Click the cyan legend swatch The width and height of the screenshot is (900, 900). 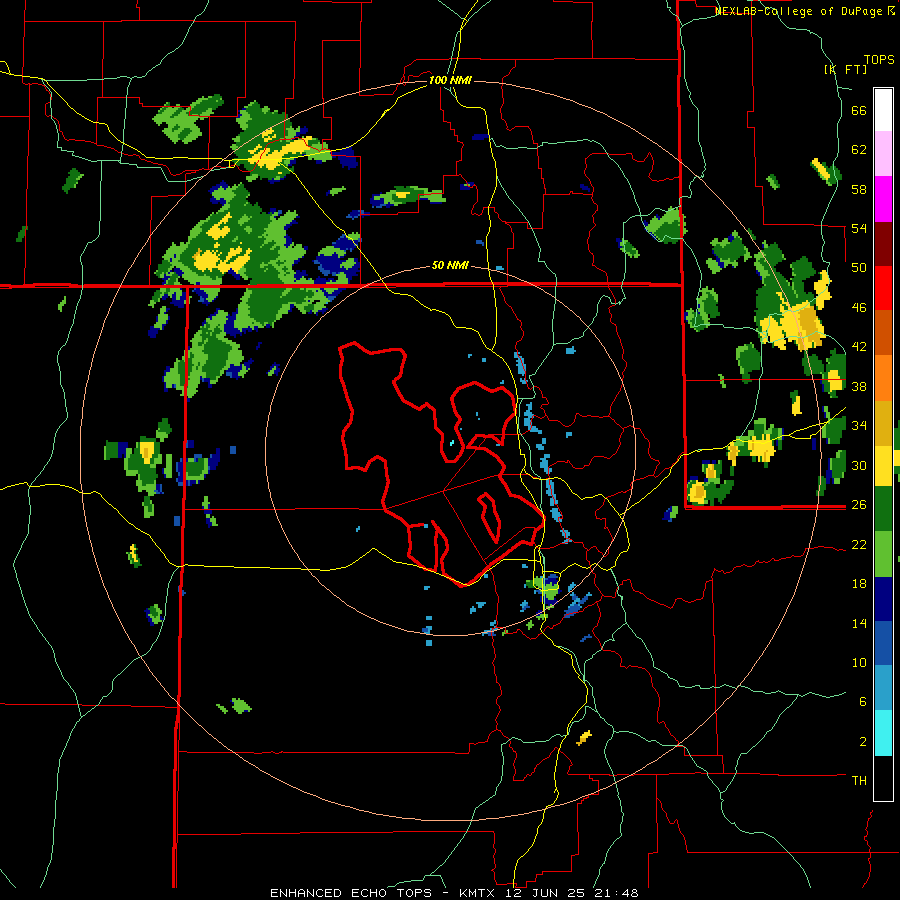[x=883, y=734]
